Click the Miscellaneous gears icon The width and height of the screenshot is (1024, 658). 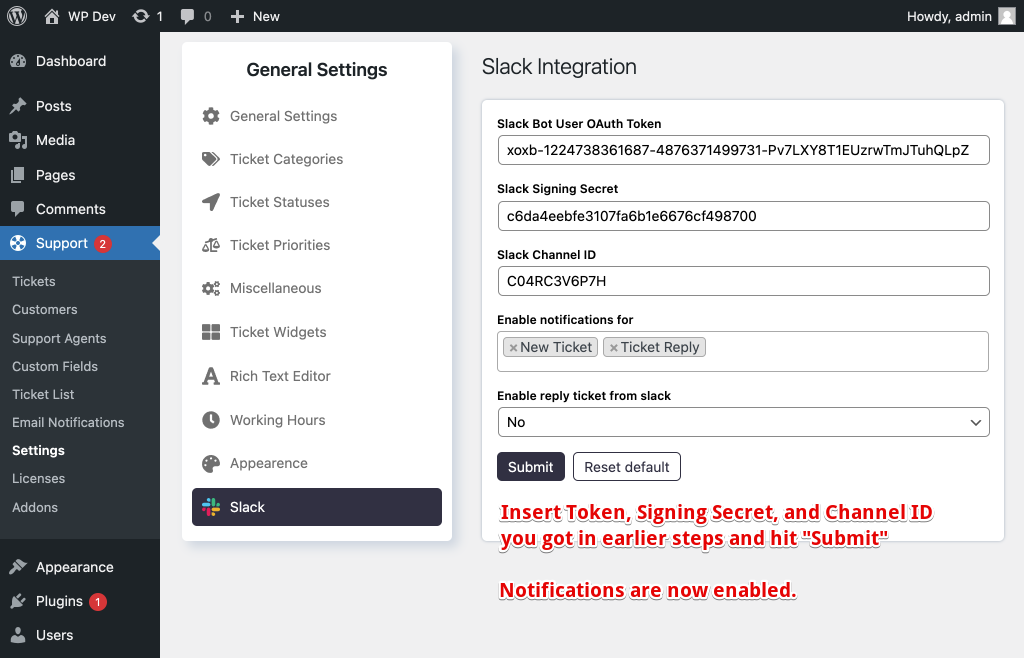(x=211, y=289)
